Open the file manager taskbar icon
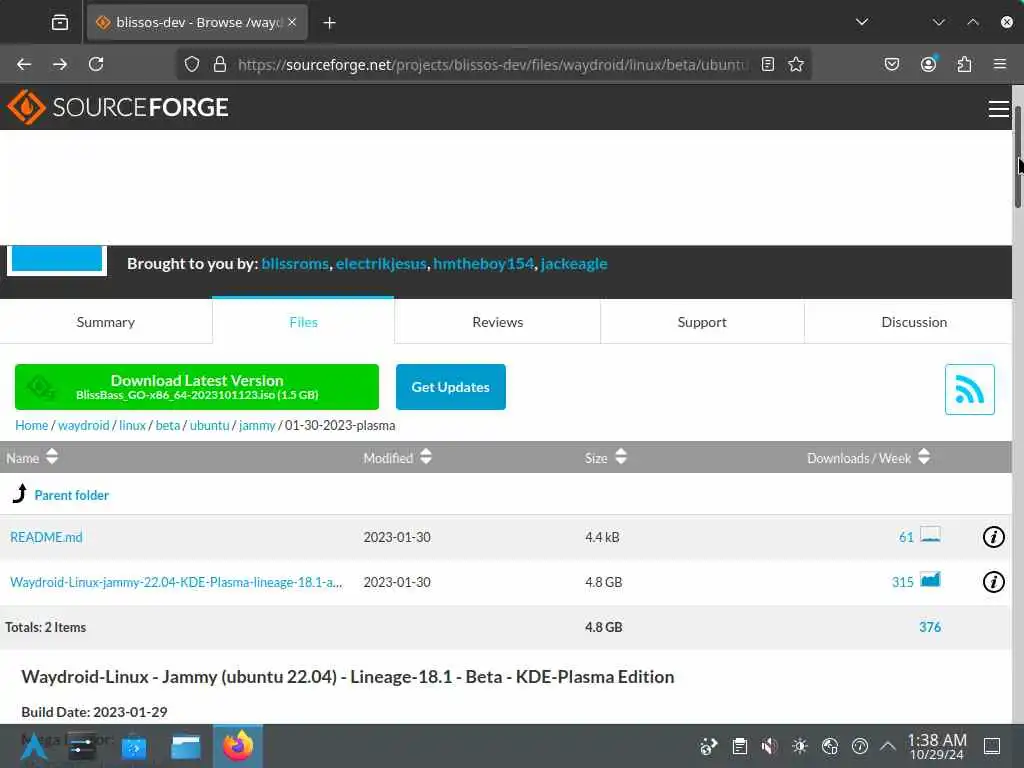 (185, 746)
